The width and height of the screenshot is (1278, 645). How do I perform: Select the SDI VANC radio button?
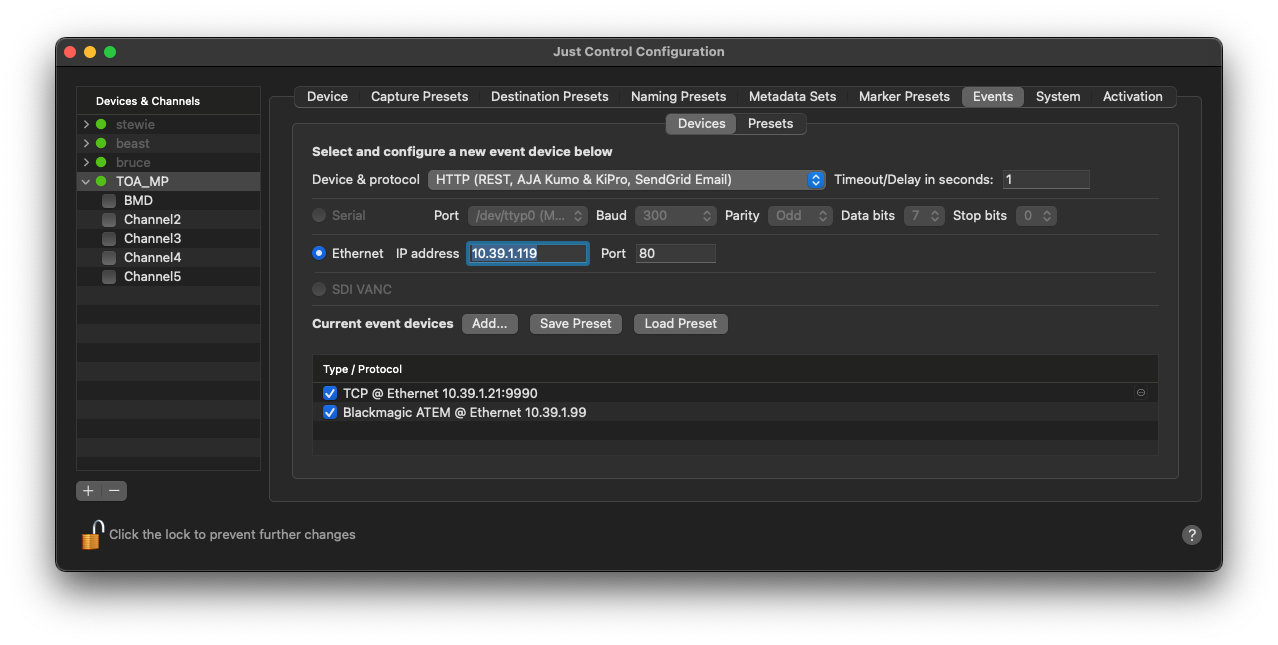[319, 290]
